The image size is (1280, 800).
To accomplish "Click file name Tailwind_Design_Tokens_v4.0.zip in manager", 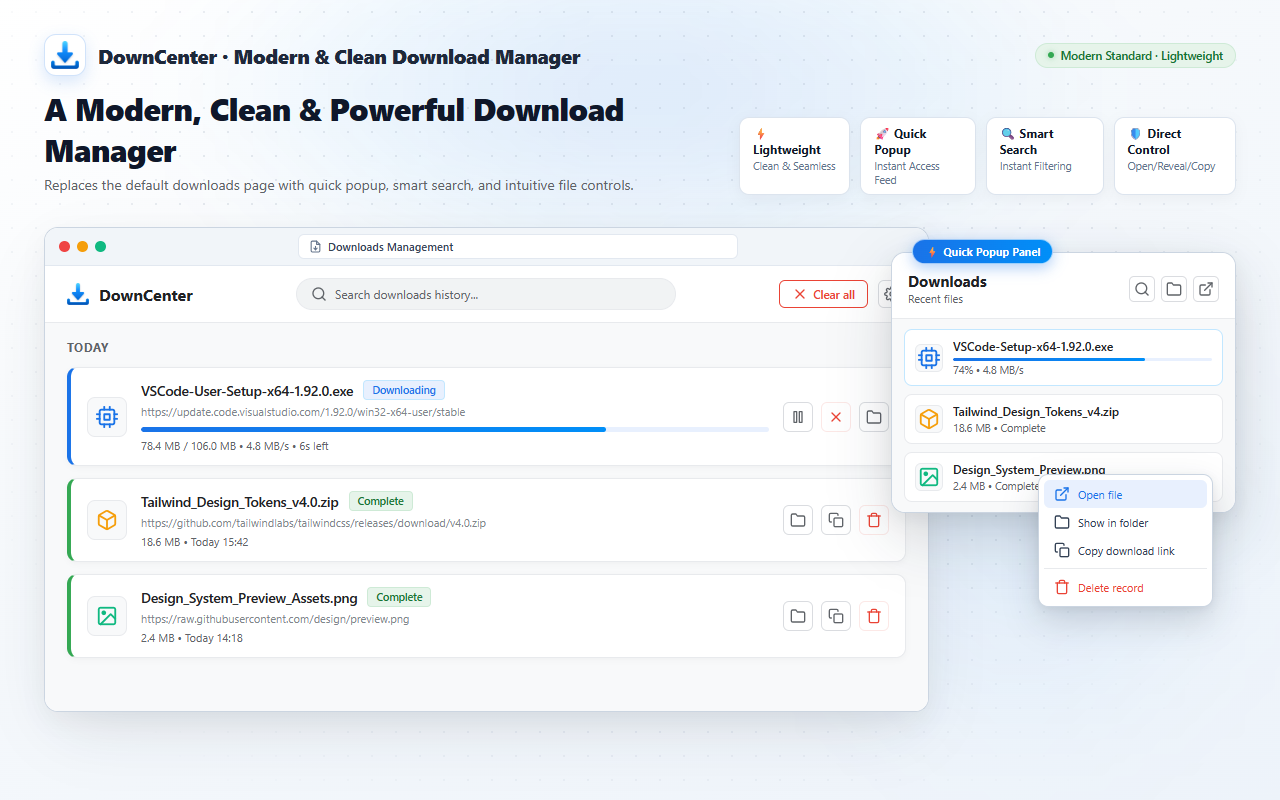I will coord(240,502).
